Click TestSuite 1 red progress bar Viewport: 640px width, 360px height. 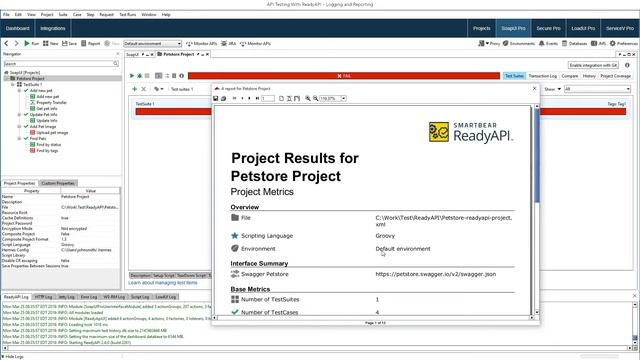click(x=173, y=112)
